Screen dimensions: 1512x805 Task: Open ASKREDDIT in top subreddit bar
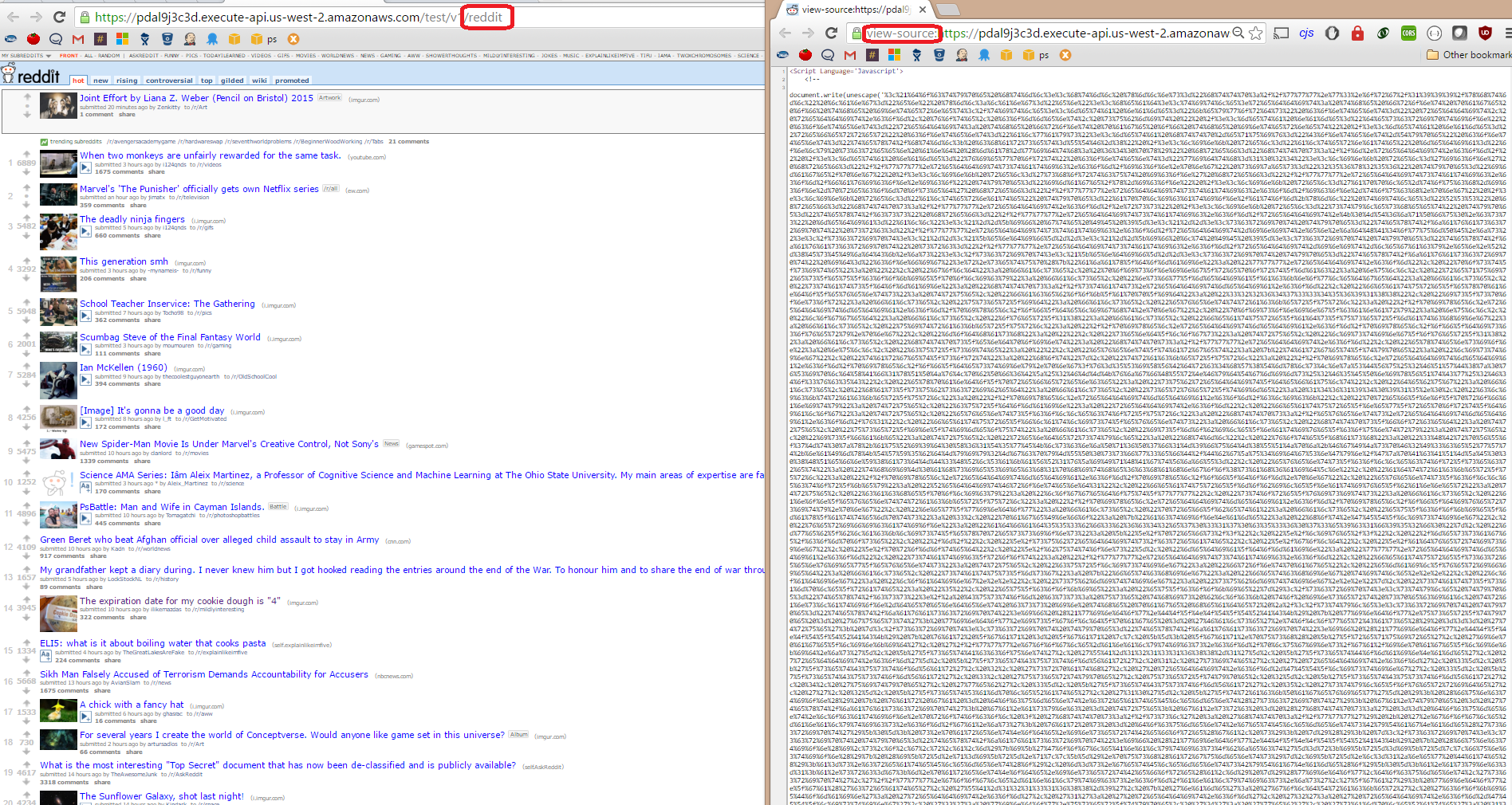[144, 56]
